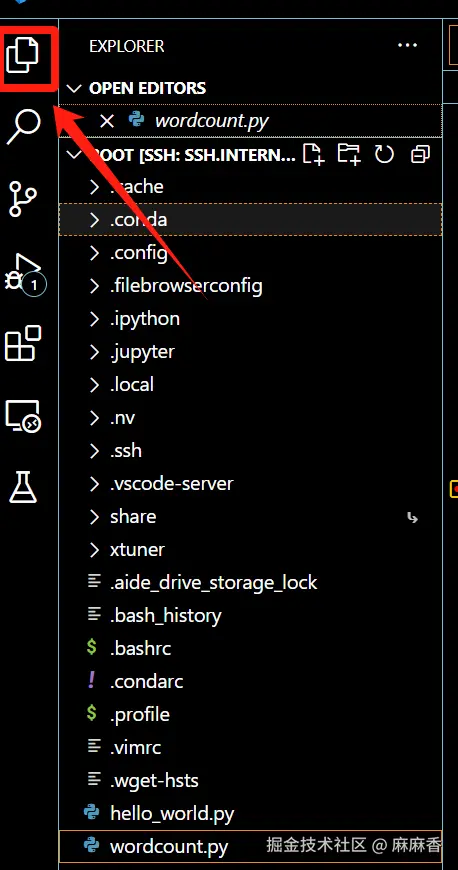Viewport: 458px width, 870px height.
Task: Open the Explorer view in activity bar
Action: point(23,55)
